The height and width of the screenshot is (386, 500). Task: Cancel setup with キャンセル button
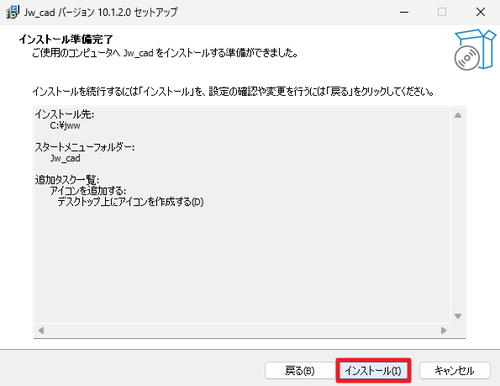454,370
